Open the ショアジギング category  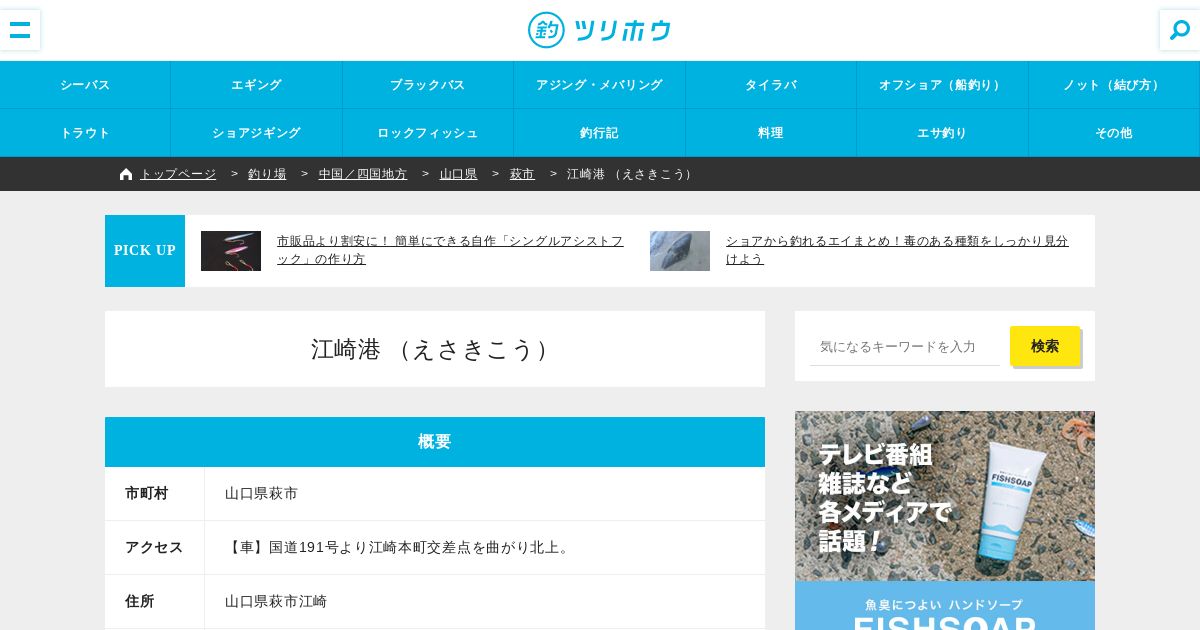[x=257, y=133]
